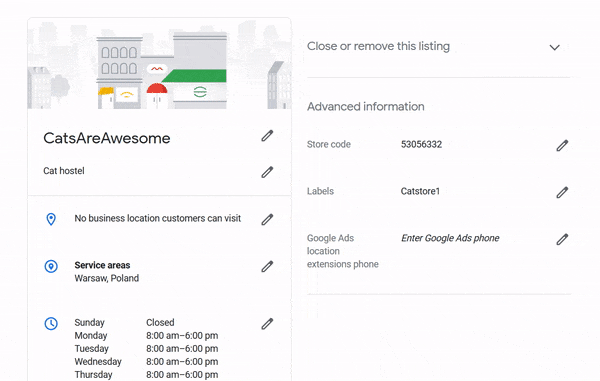Click the Advanced information heading

366,106
